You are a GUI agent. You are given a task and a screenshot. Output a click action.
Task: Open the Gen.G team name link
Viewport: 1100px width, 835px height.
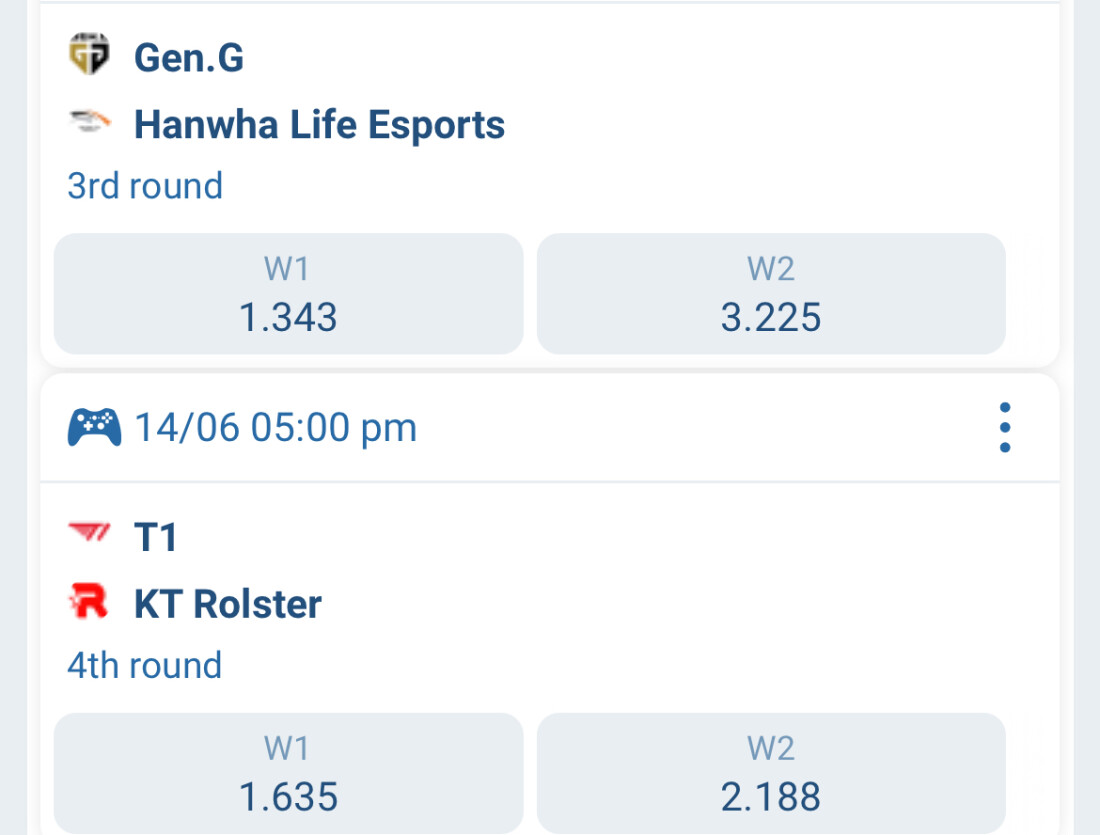coord(189,57)
